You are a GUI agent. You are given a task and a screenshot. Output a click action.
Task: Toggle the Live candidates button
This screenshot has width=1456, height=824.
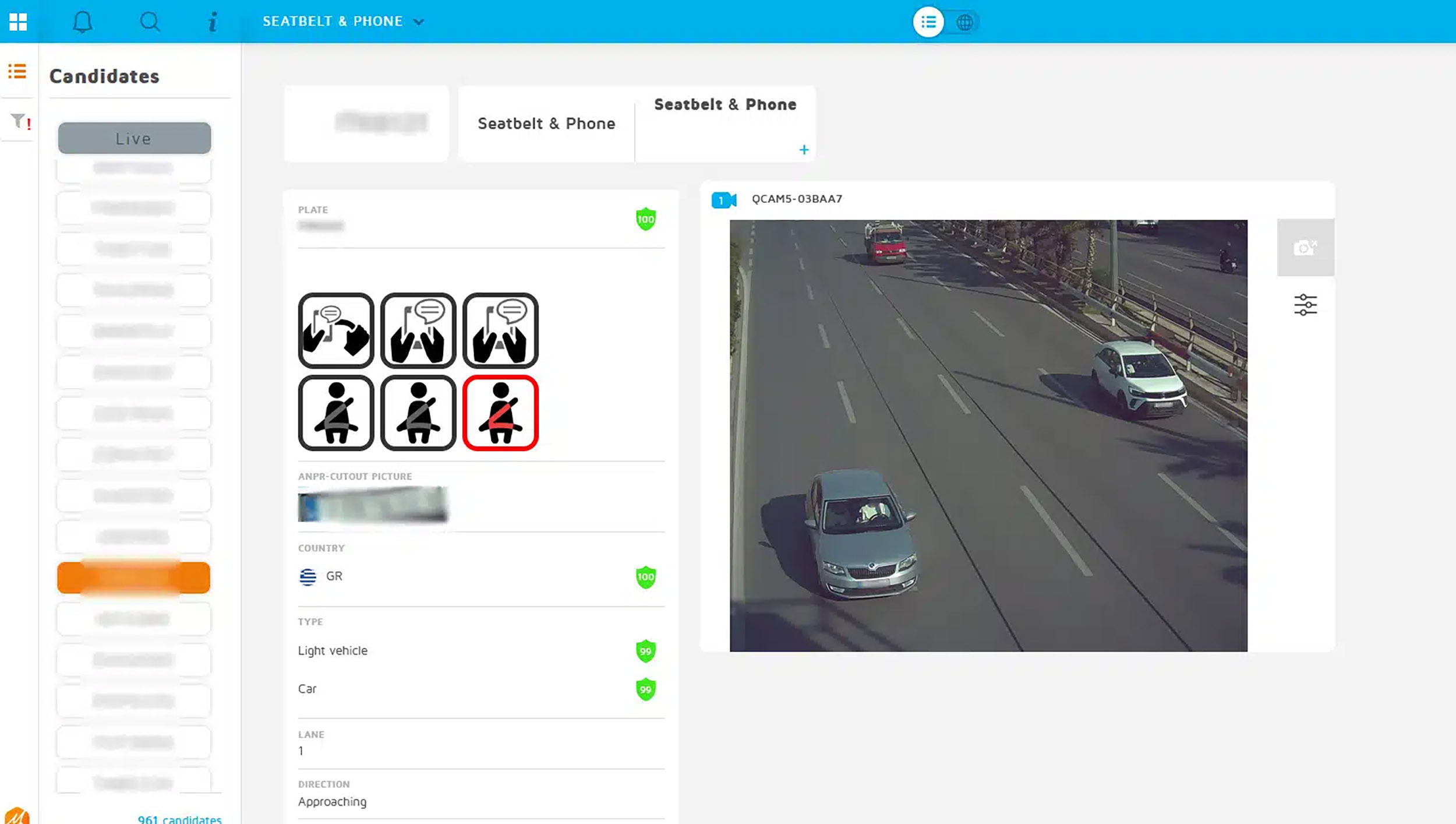(135, 138)
